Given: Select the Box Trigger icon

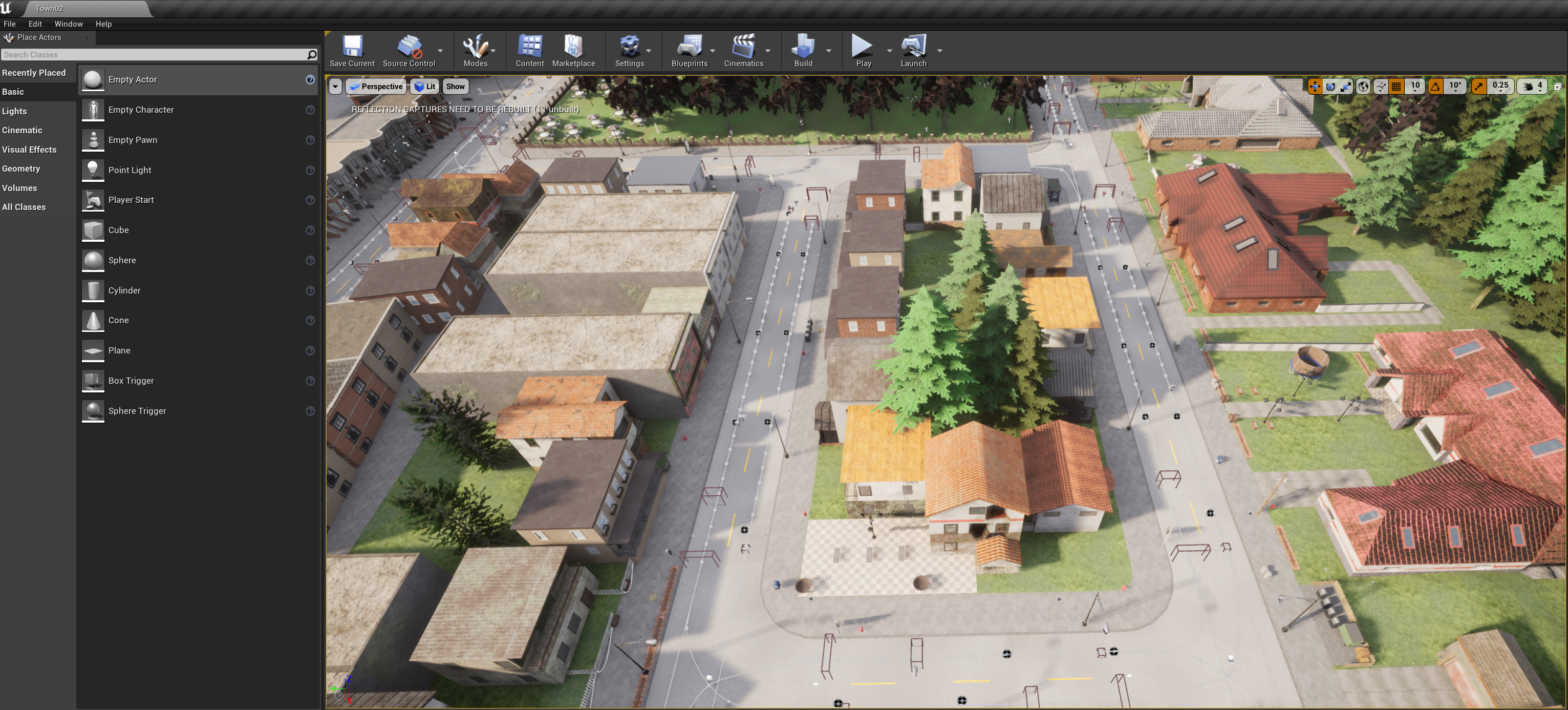Looking at the screenshot, I should 93,381.
